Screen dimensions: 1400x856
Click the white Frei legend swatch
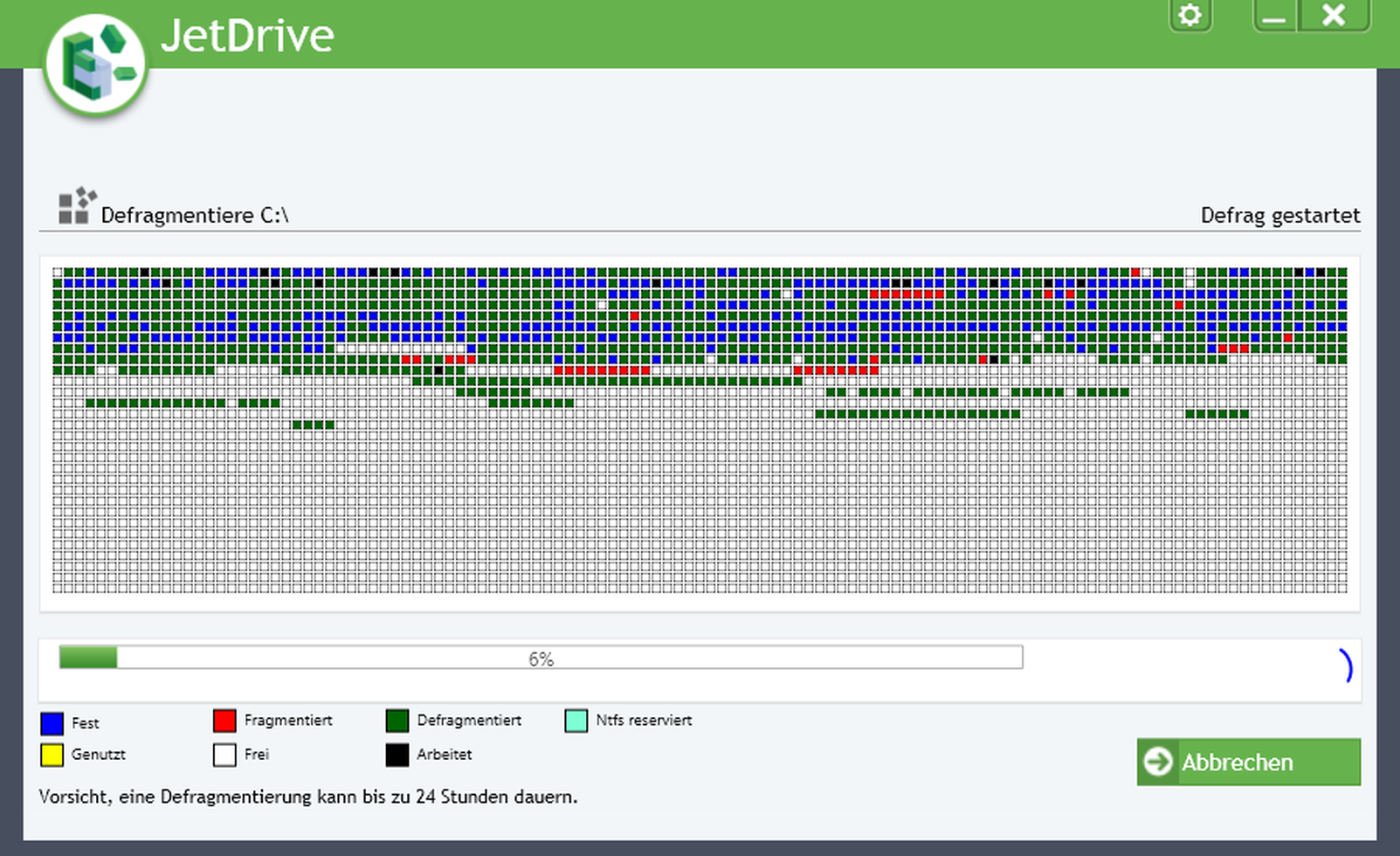coord(224,755)
